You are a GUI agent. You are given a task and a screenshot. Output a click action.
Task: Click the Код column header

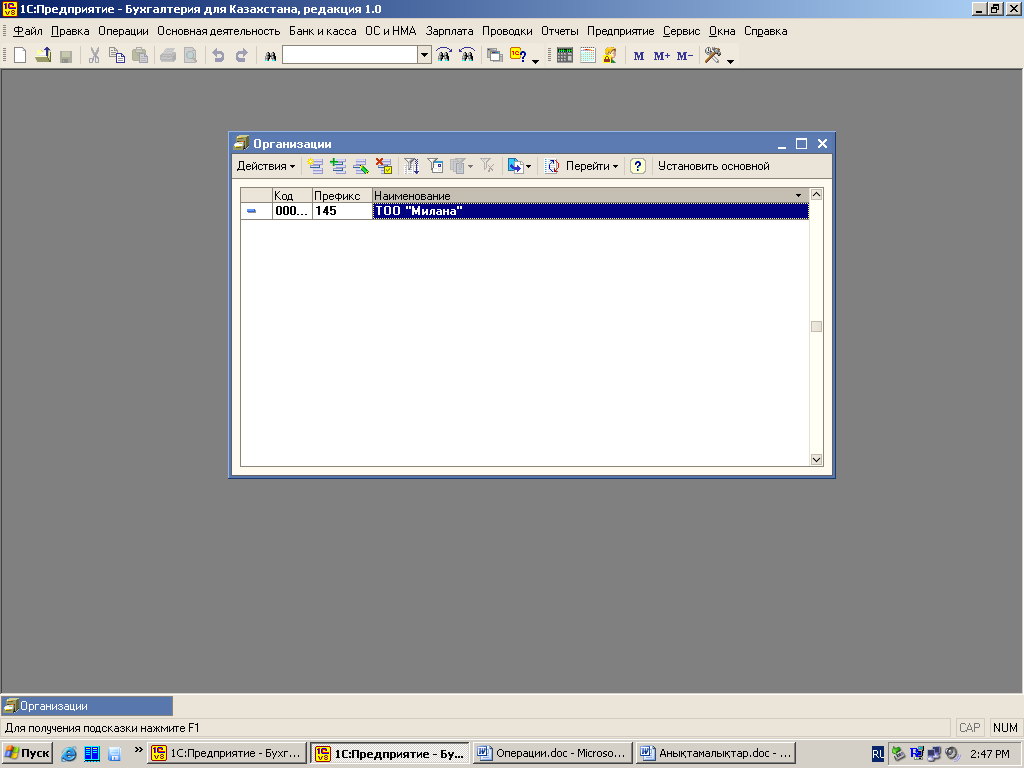point(292,195)
